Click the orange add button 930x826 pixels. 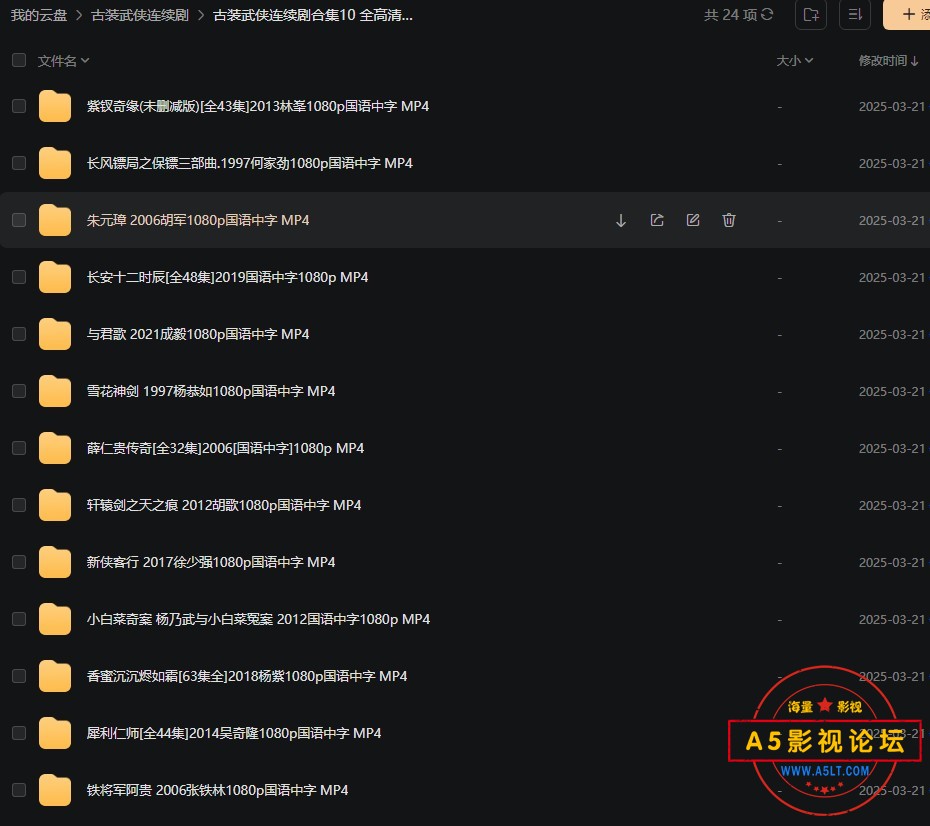point(907,14)
